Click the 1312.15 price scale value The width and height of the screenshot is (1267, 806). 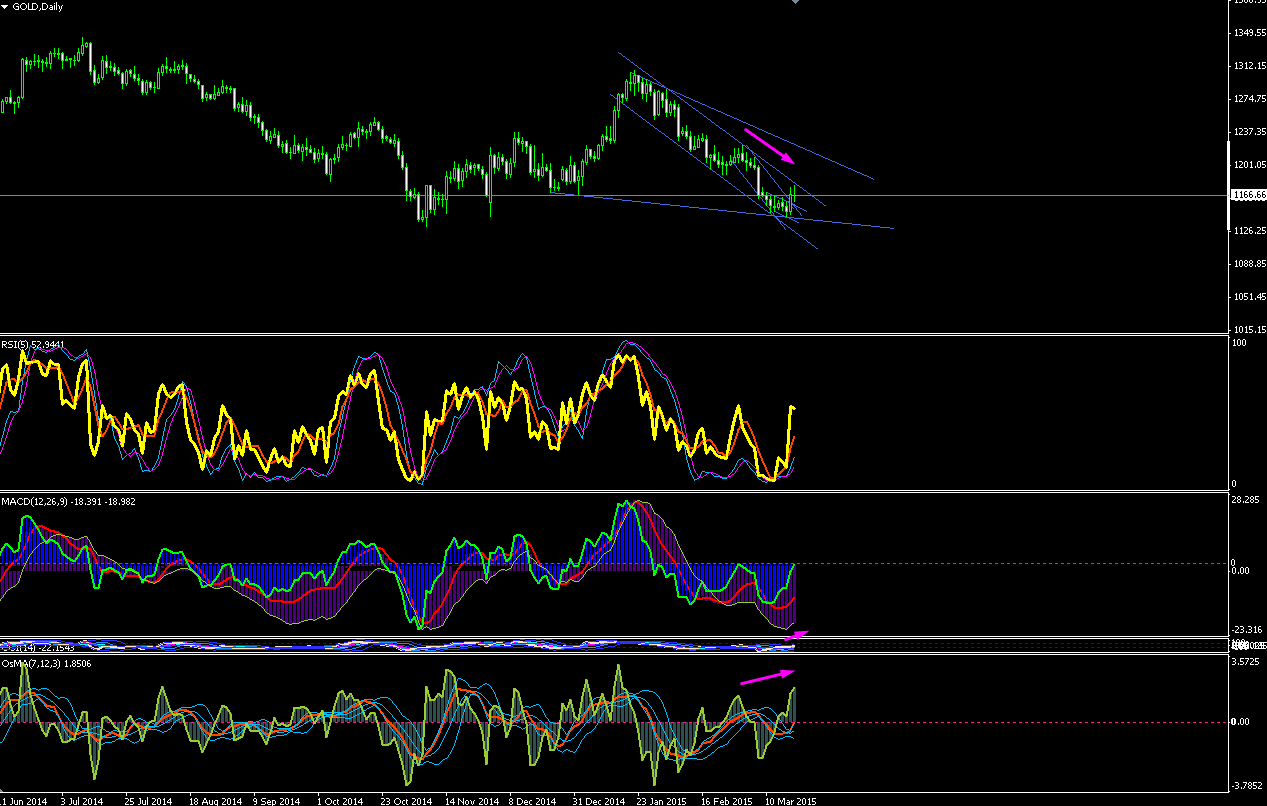(1249, 66)
